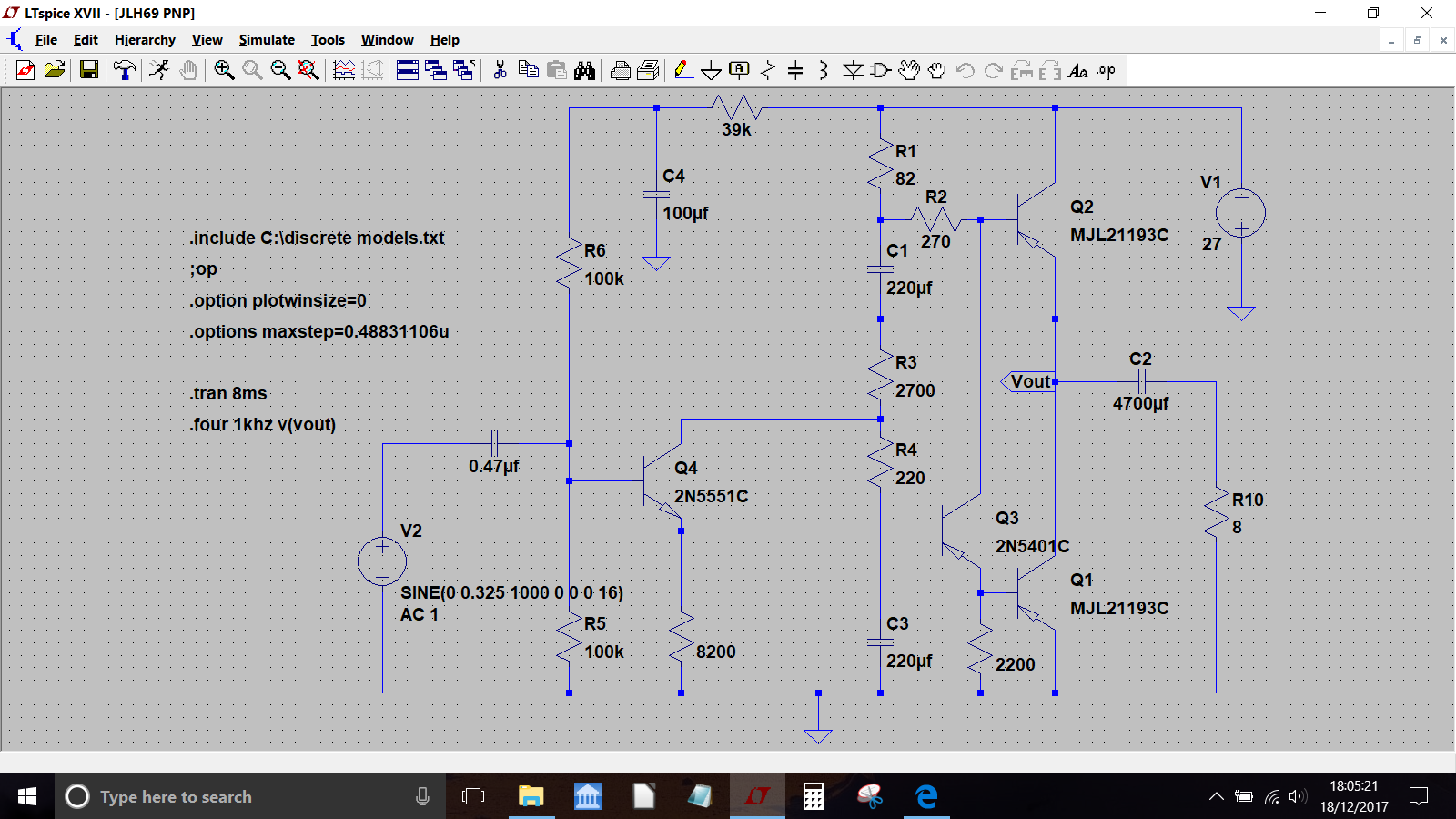1456x819 pixels.
Task: Cascade windows with the Cascade icon
Action: tap(436, 70)
